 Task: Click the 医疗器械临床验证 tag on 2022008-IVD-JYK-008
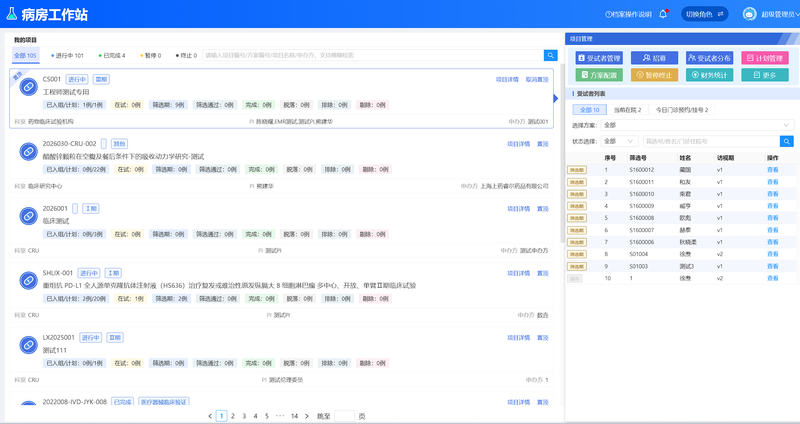tap(164, 402)
